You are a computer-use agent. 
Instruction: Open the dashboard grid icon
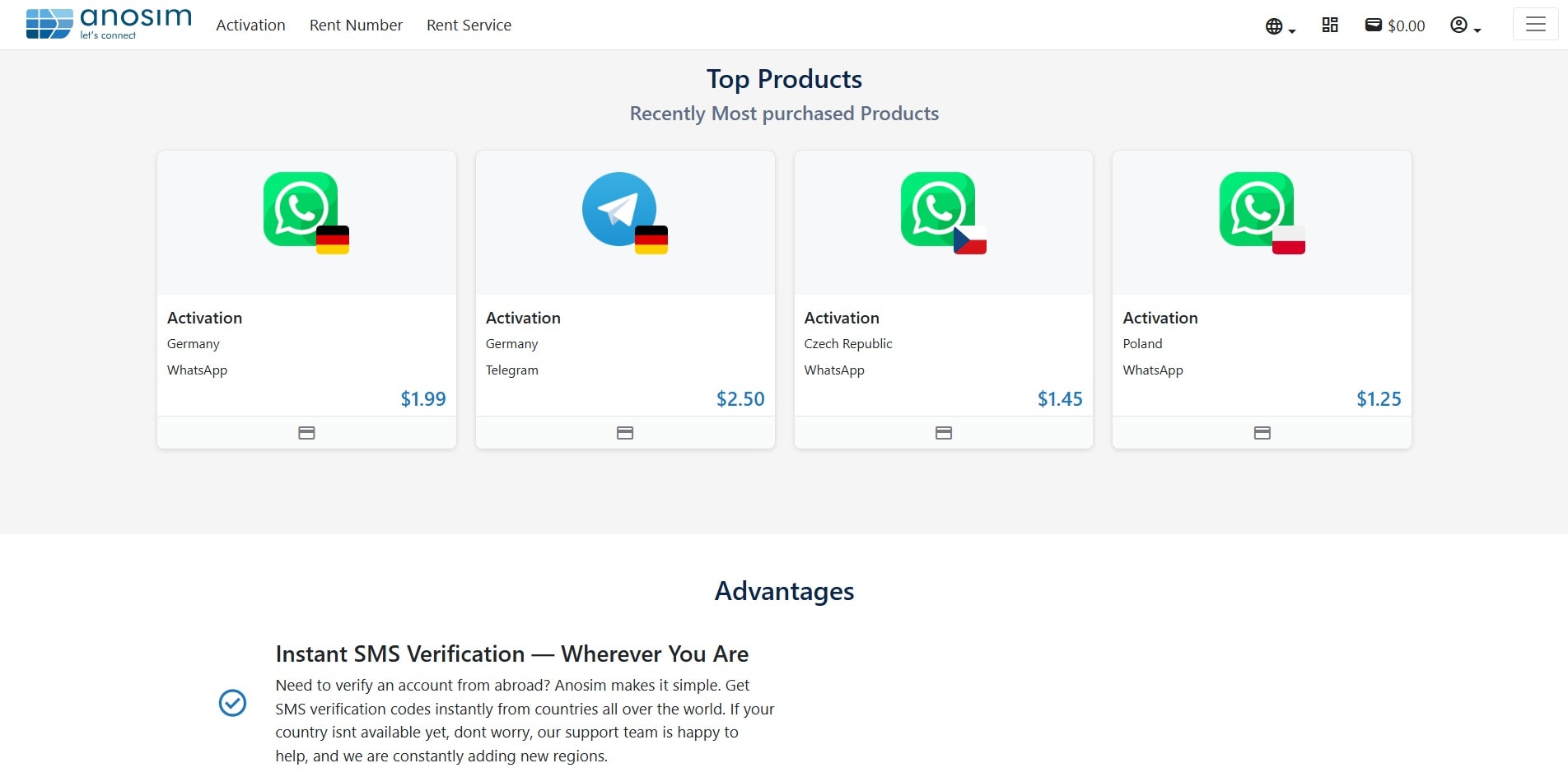point(1330,26)
